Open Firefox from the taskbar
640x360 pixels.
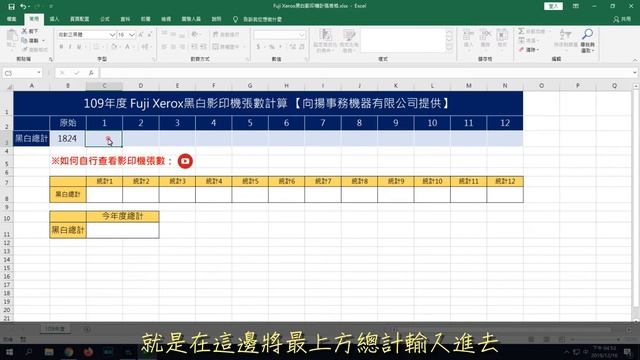click(x=89, y=352)
